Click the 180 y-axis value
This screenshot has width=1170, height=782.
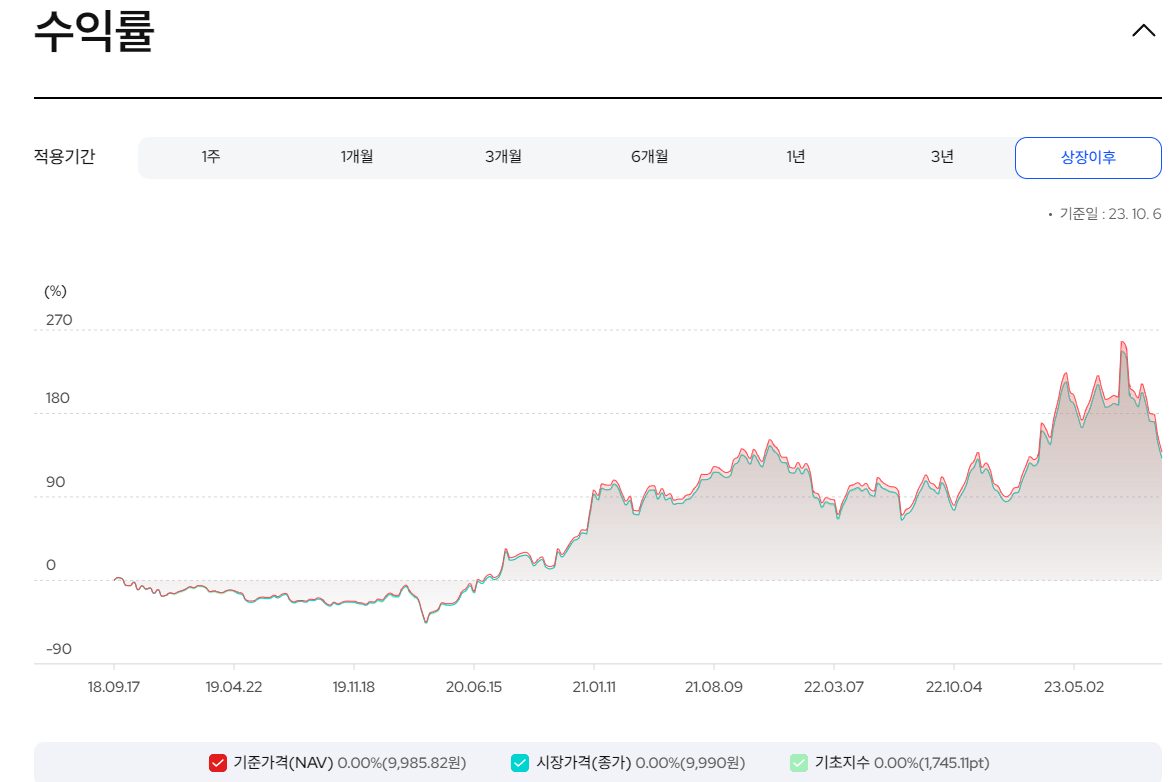pyautogui.click(x=57, y=398)
